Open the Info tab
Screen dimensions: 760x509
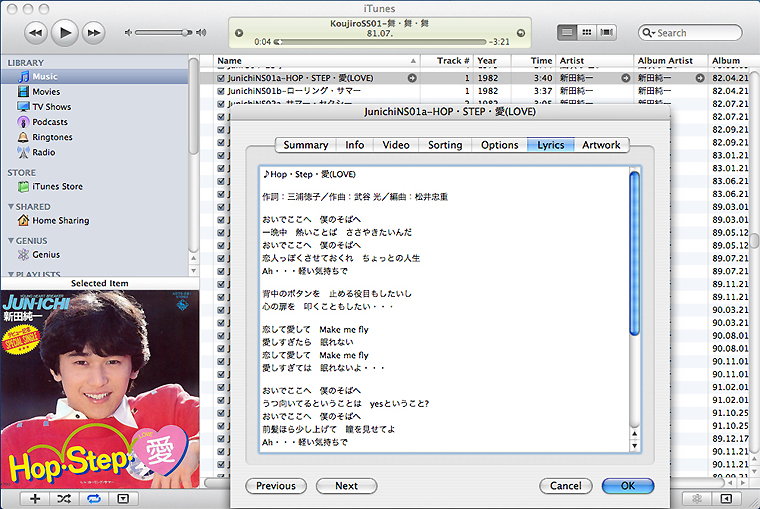click(x=354, y=145)
